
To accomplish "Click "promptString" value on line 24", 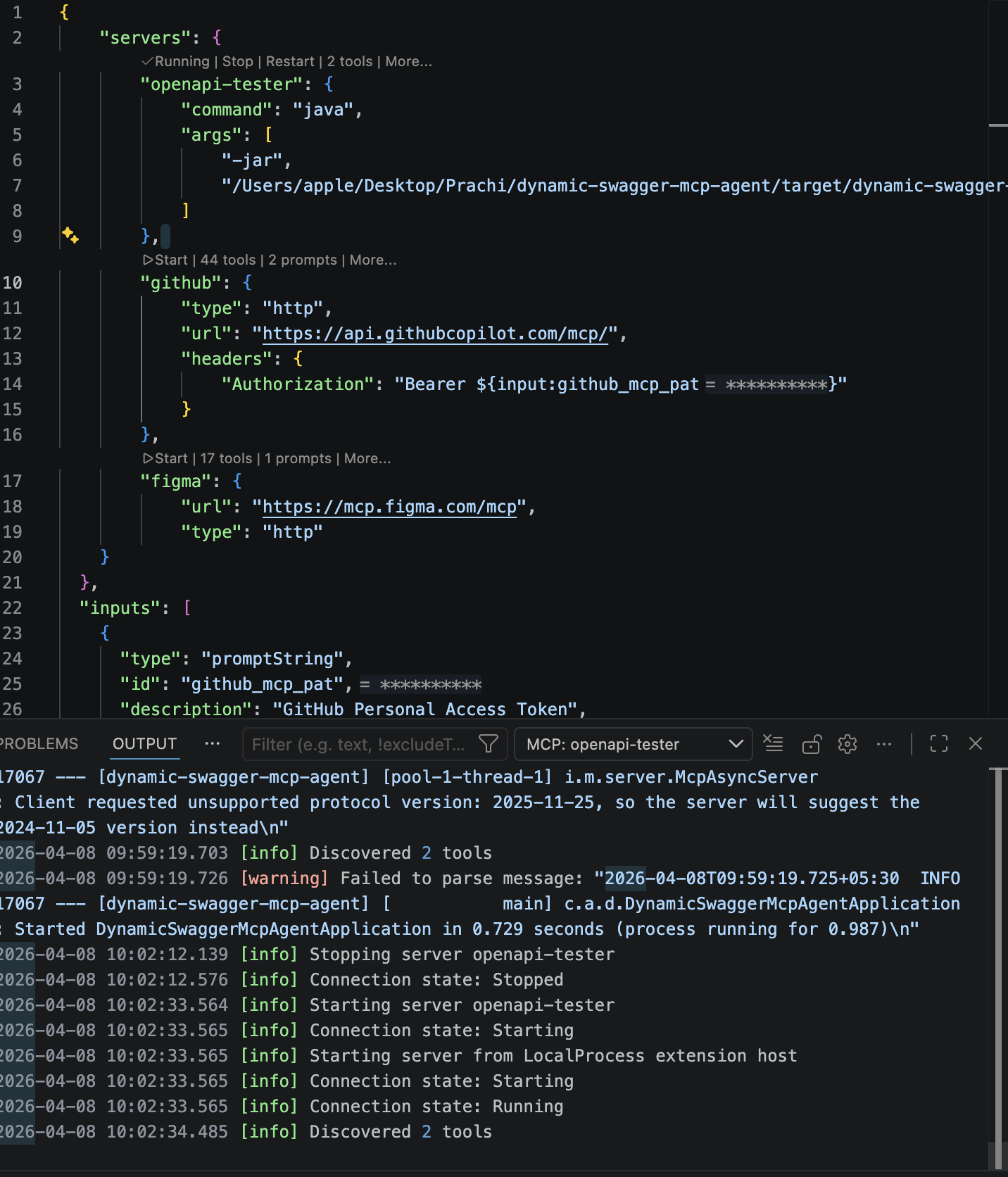I will coord(273,658).
